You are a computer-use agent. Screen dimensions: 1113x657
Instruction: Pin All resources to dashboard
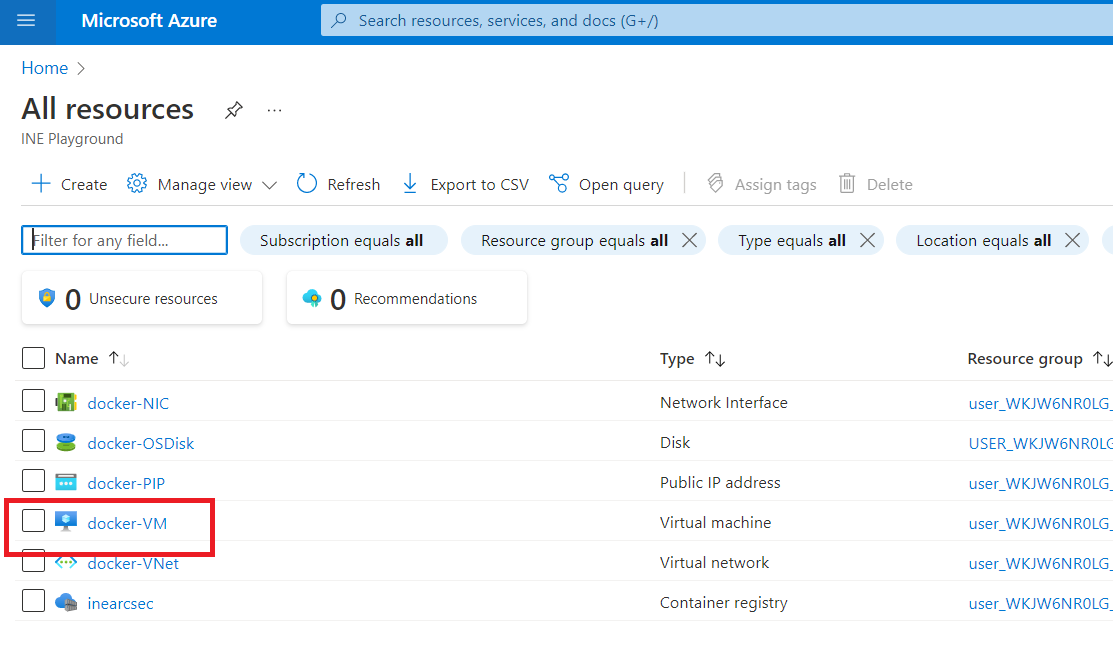click(233, 110)
